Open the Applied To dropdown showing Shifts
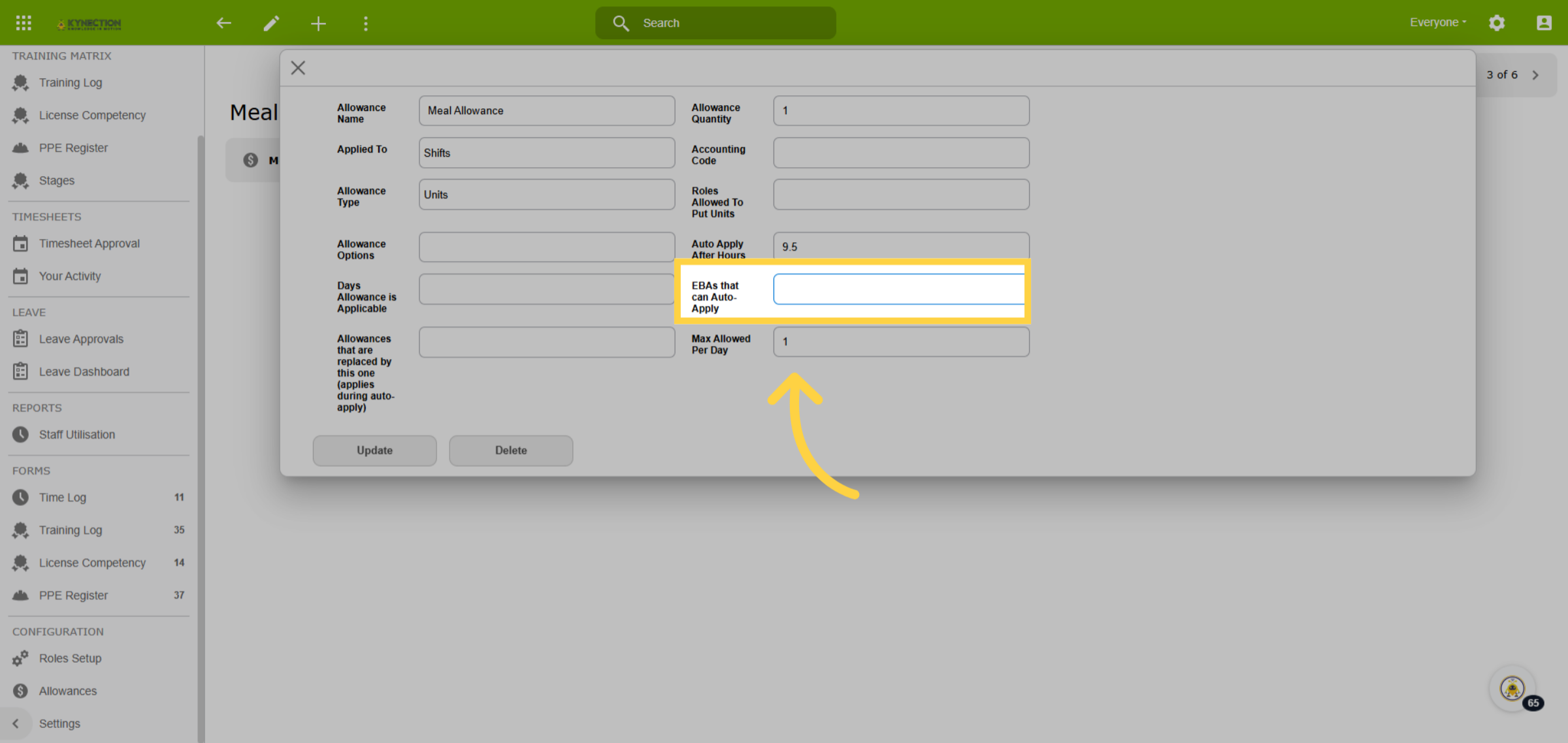Screen dimensions: 1568x743 pyautogui.click(x=547, y=153)
